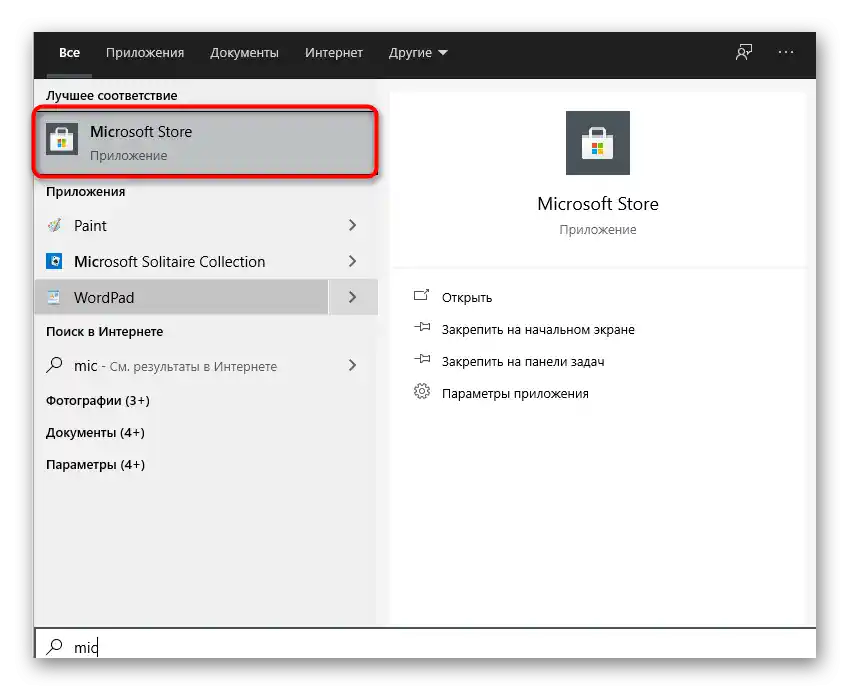Click the pin icon for начальном экране
Viewport: 848px width, 690px height.
click(422, 327)
